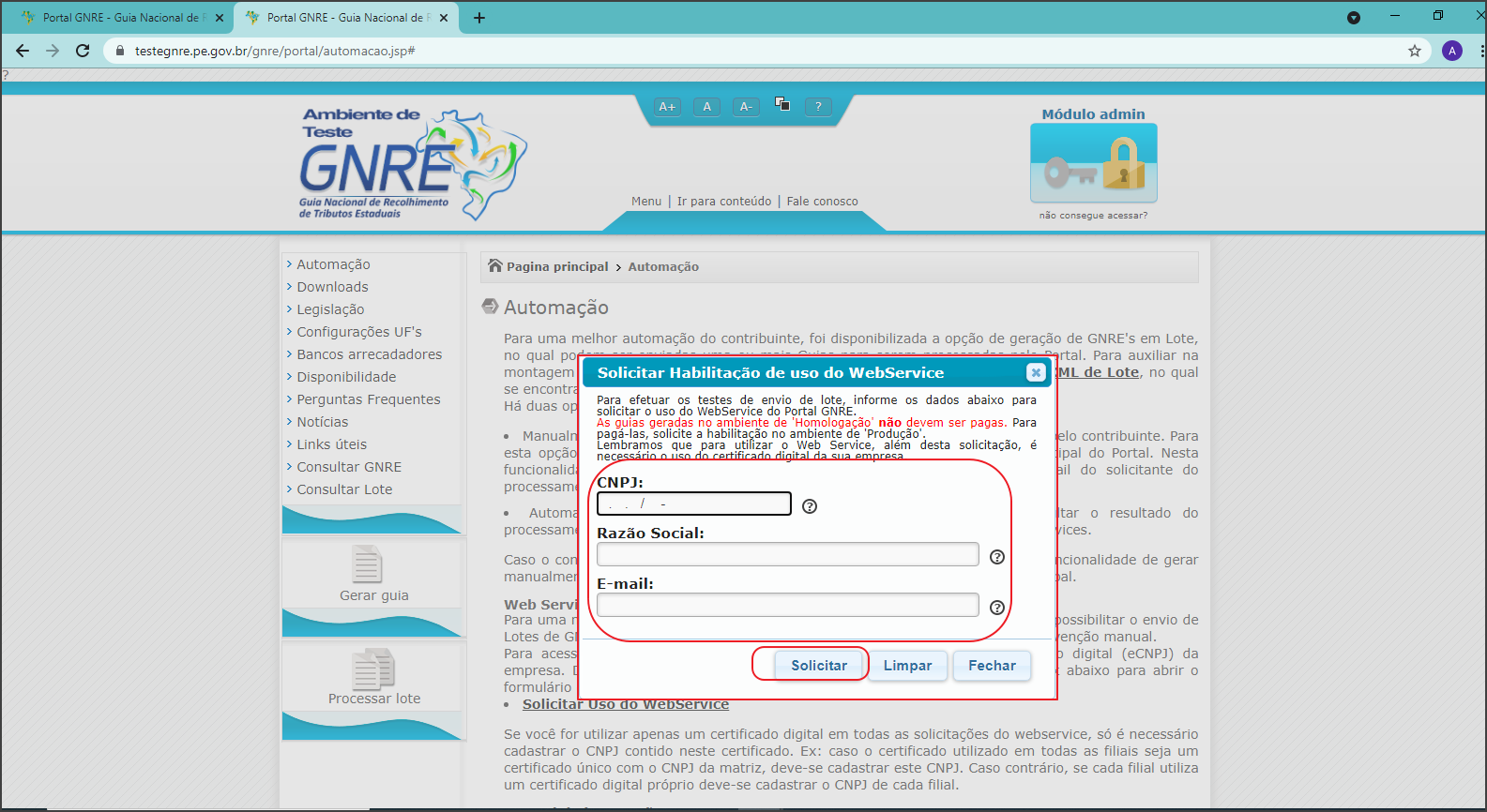Screen dimensions: 1487x812
Task: Close the first Portal GNRE tab
Action: [220, 18]
